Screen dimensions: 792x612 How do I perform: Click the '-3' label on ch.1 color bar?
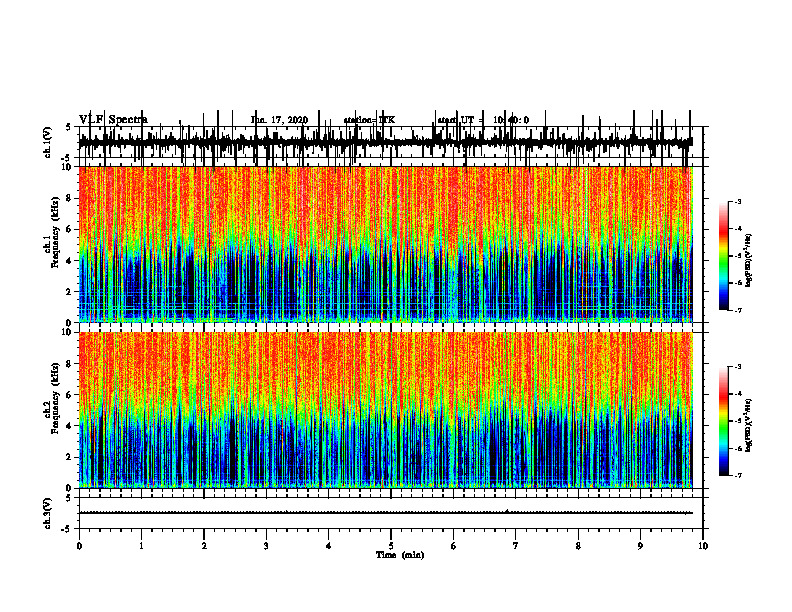click(x=737, y=201)
